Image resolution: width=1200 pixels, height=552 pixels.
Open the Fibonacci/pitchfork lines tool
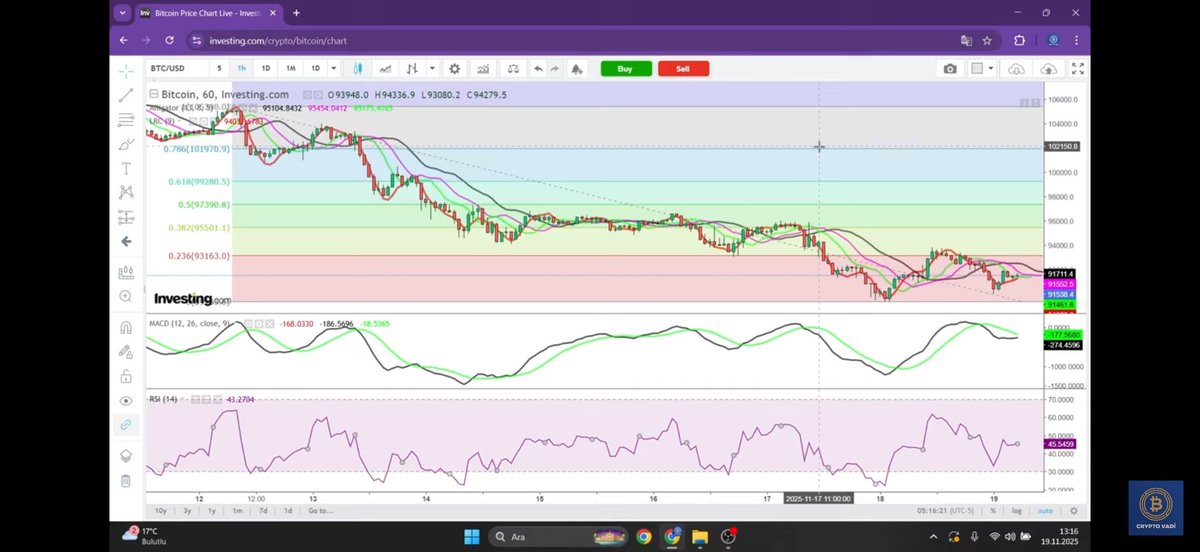click(126, 120)
